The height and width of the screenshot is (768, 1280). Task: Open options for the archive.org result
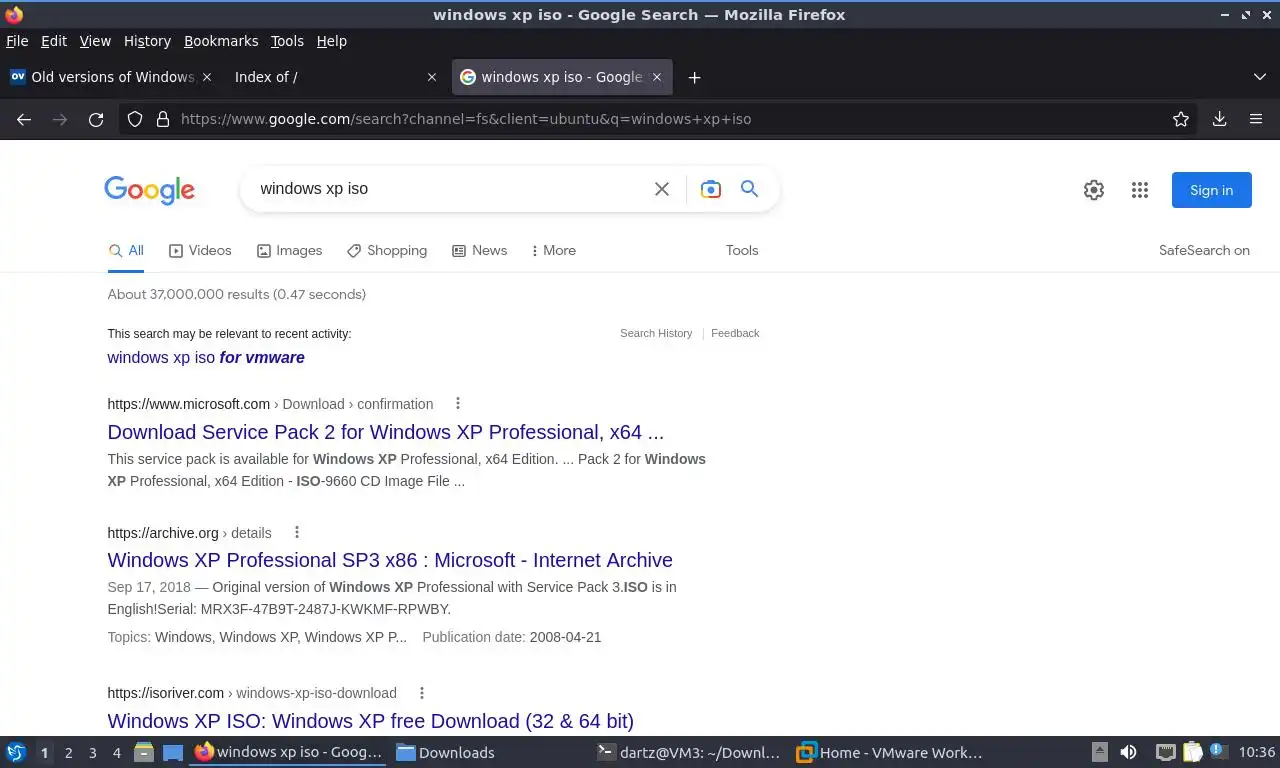[x=296, y=532]
